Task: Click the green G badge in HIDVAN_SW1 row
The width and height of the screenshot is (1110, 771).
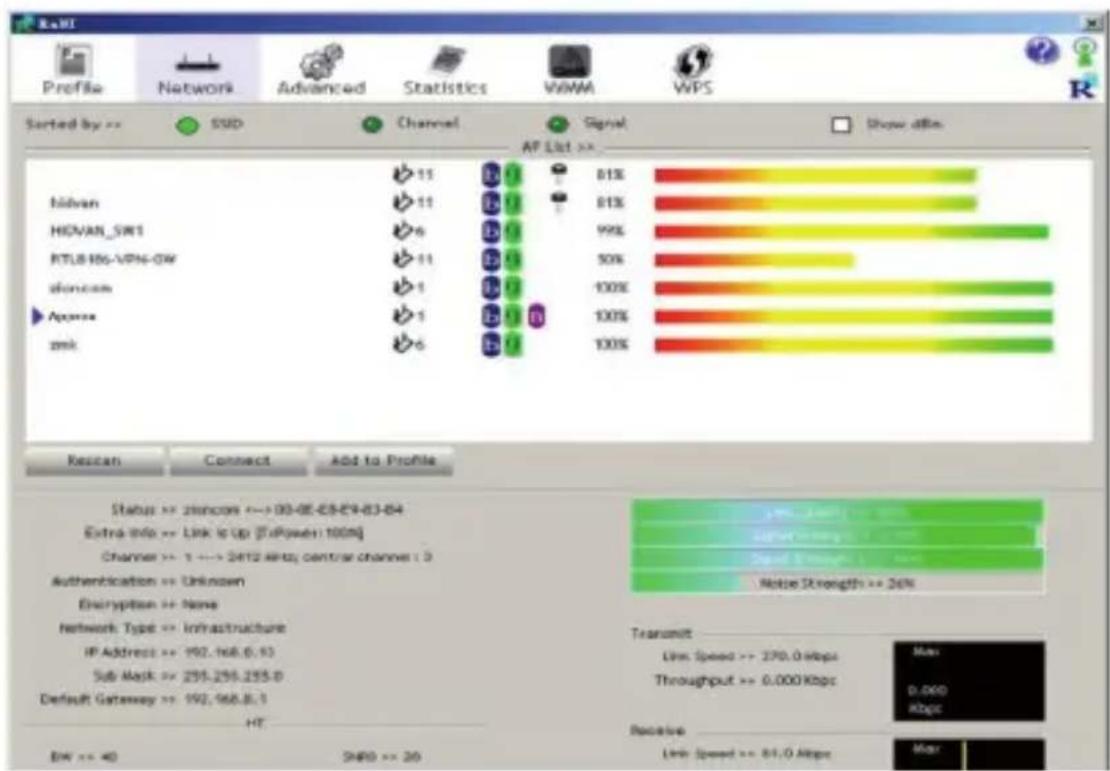Action: (513, 232)
